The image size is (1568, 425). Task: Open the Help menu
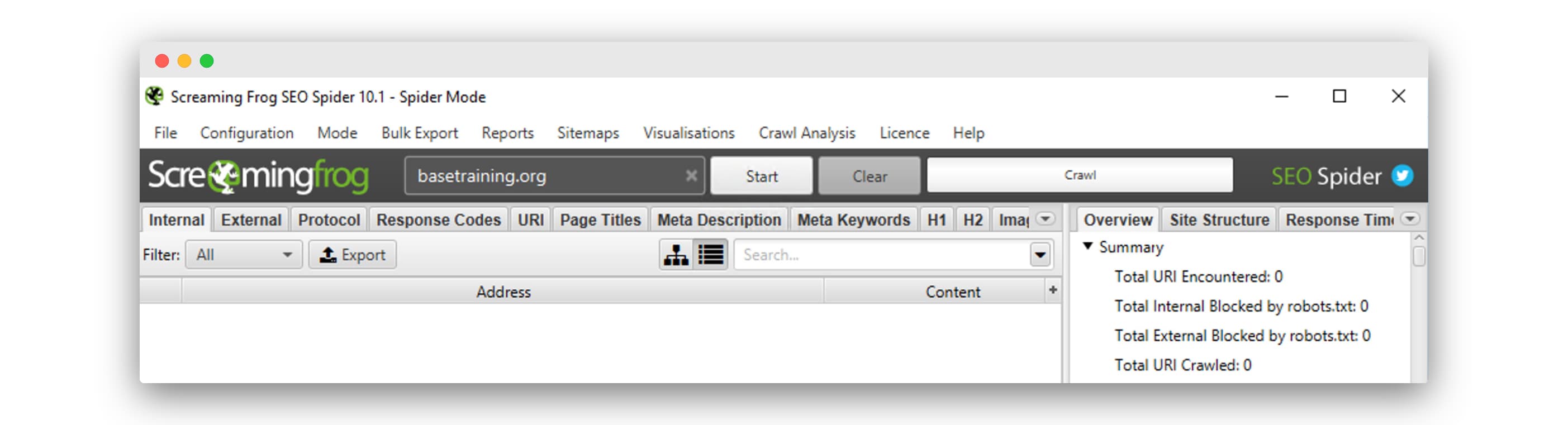click(x=968, y=132)
